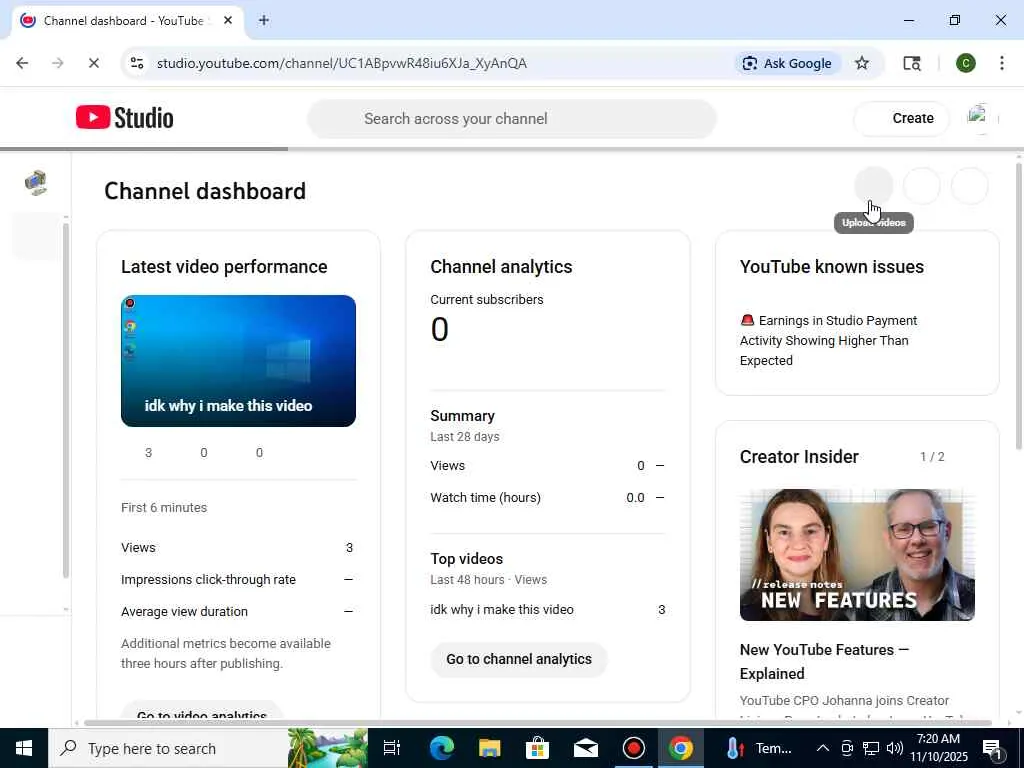Click the Creator Insider card title

[x=799, y=456]
